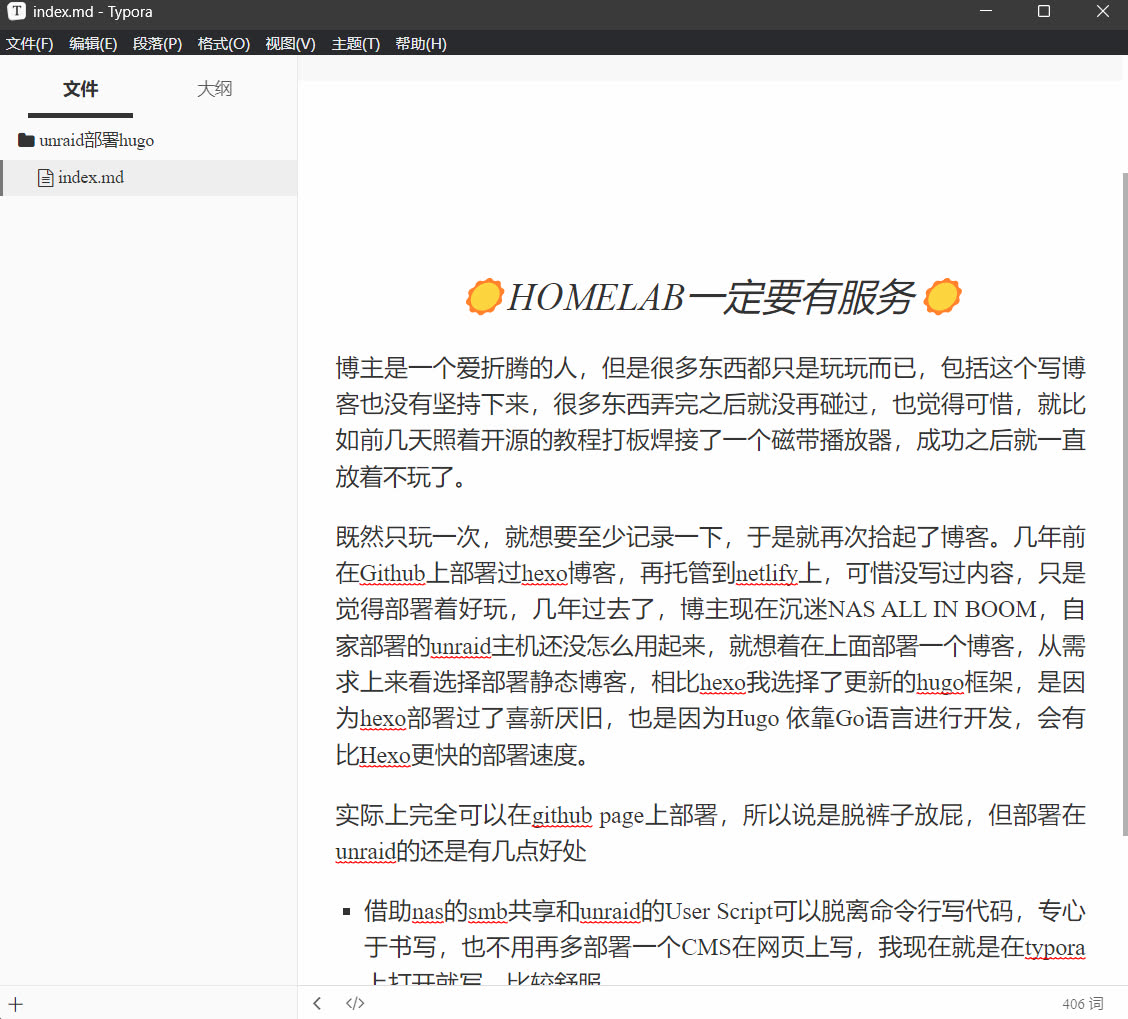The height and width of the screenshot is (1019, 1128).
Task: Collapse sidebar with the left chevron icon
Action: point(317,1003)
